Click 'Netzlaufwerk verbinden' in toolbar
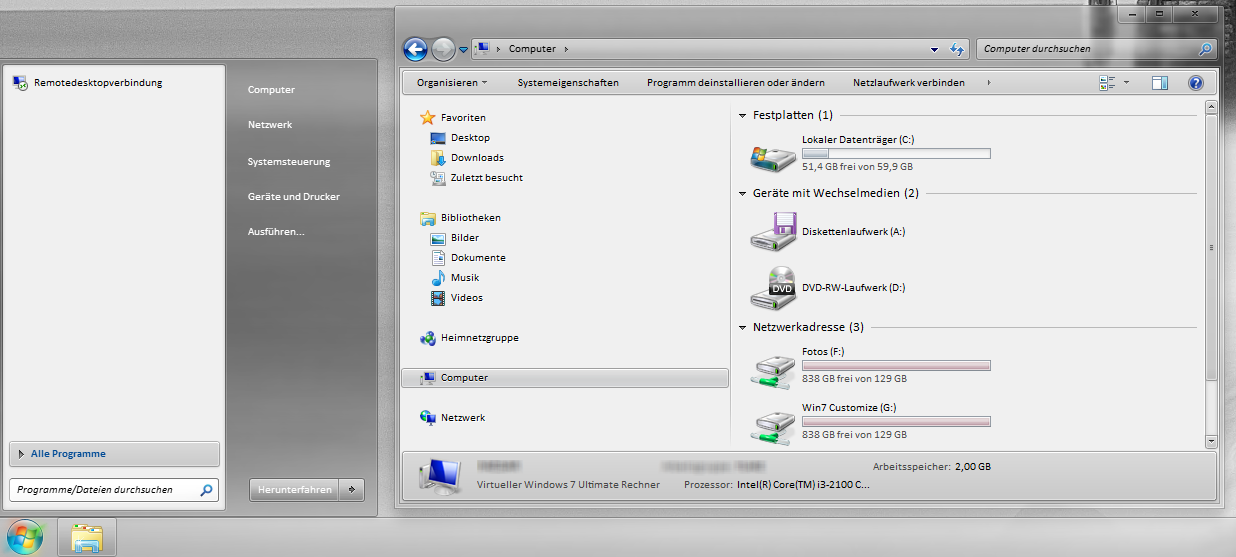 pos(909,83)
